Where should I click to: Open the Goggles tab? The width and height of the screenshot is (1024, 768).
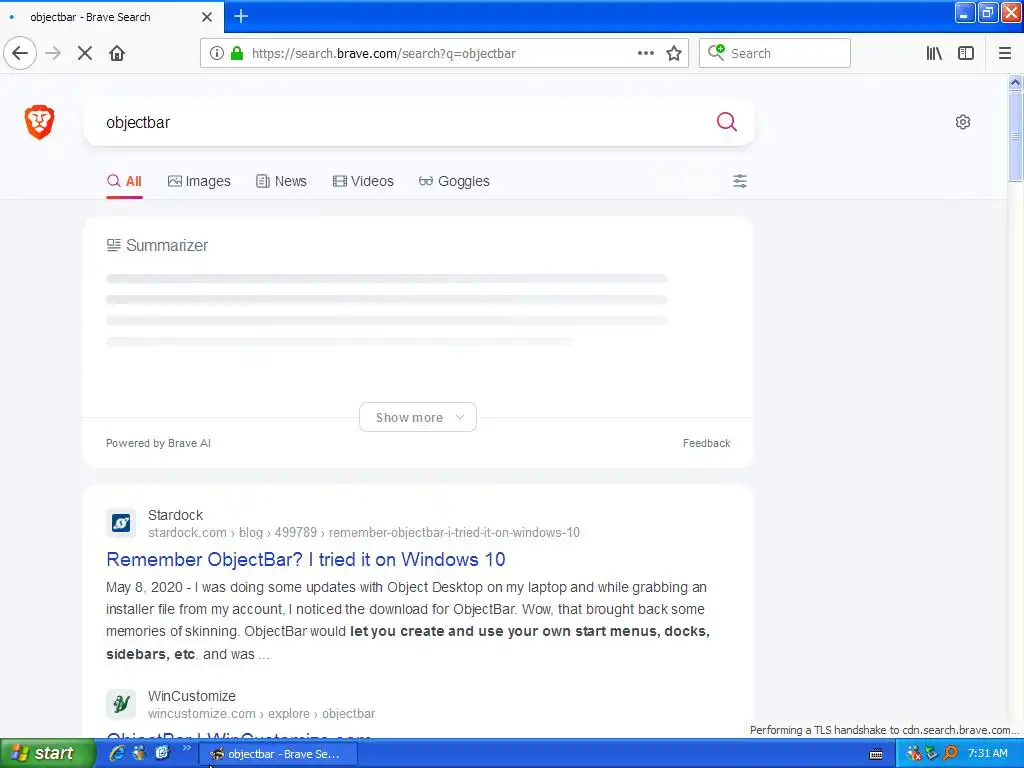click(454, 181)
